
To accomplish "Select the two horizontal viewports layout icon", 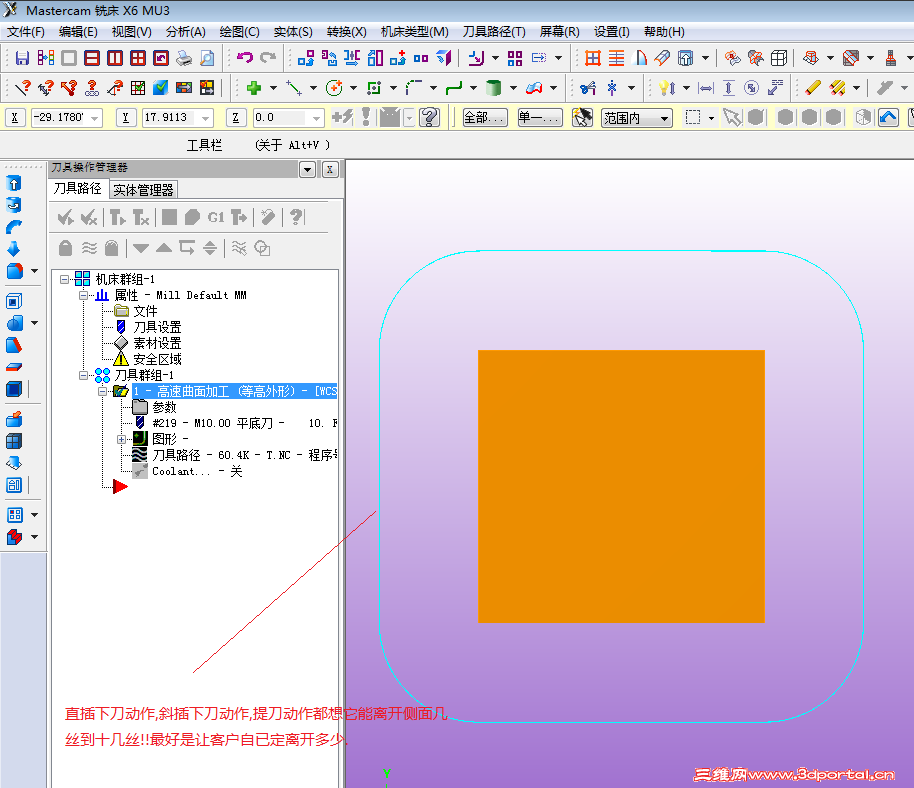I will (x=92, y=58).
